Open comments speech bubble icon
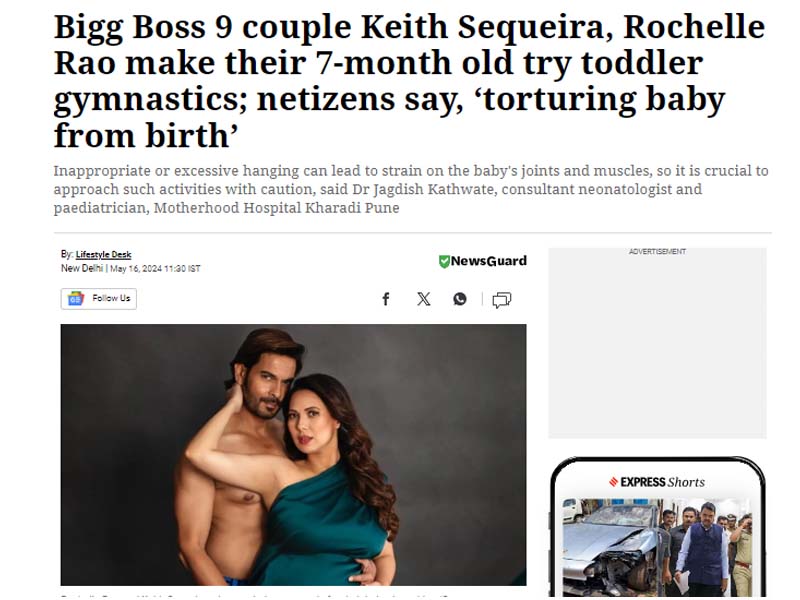800x600 pixels. coord(502,299)
